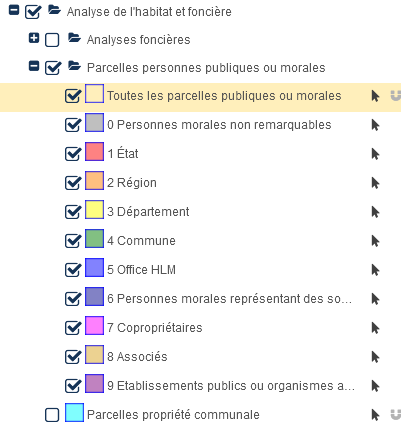This screenshot has height=427, width=401.
Task: Select 0 Personnes morales non remarquables layer
Action: click(x=219, y=125)
